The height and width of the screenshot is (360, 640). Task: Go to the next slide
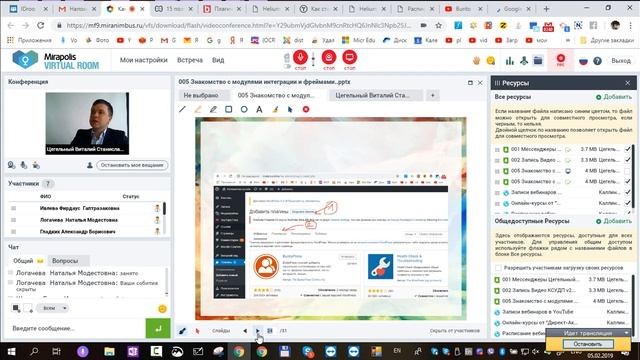[258, 331]
